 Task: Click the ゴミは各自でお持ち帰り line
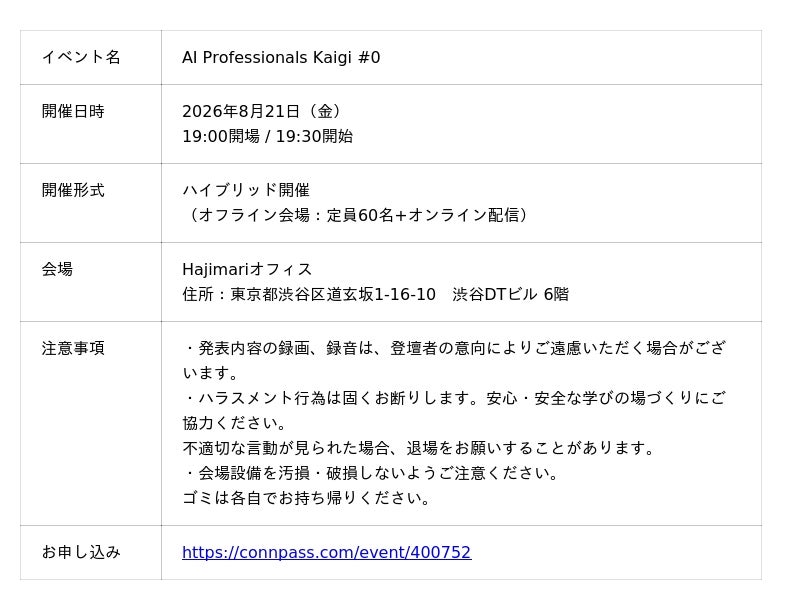[x=306, y=498]
